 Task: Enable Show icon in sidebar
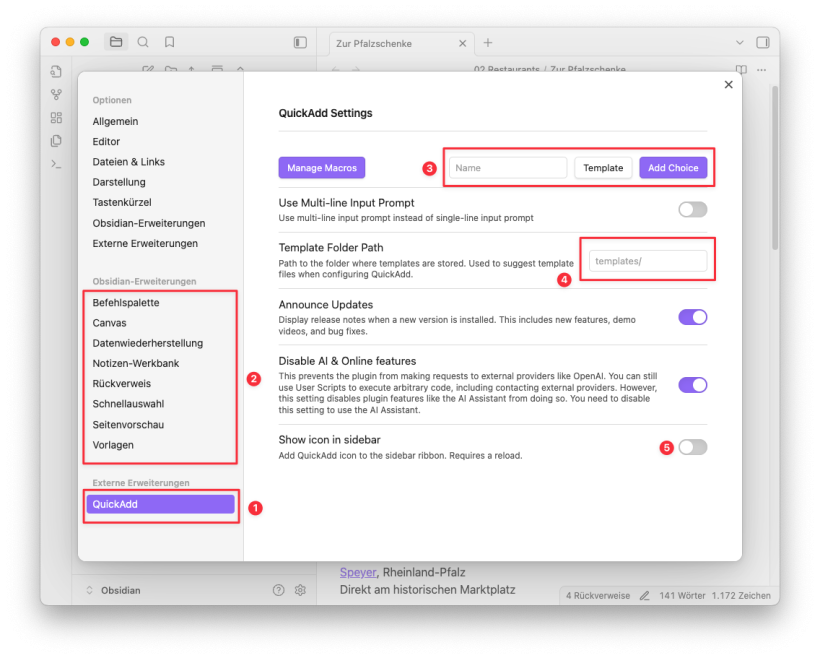click(692, 447)
